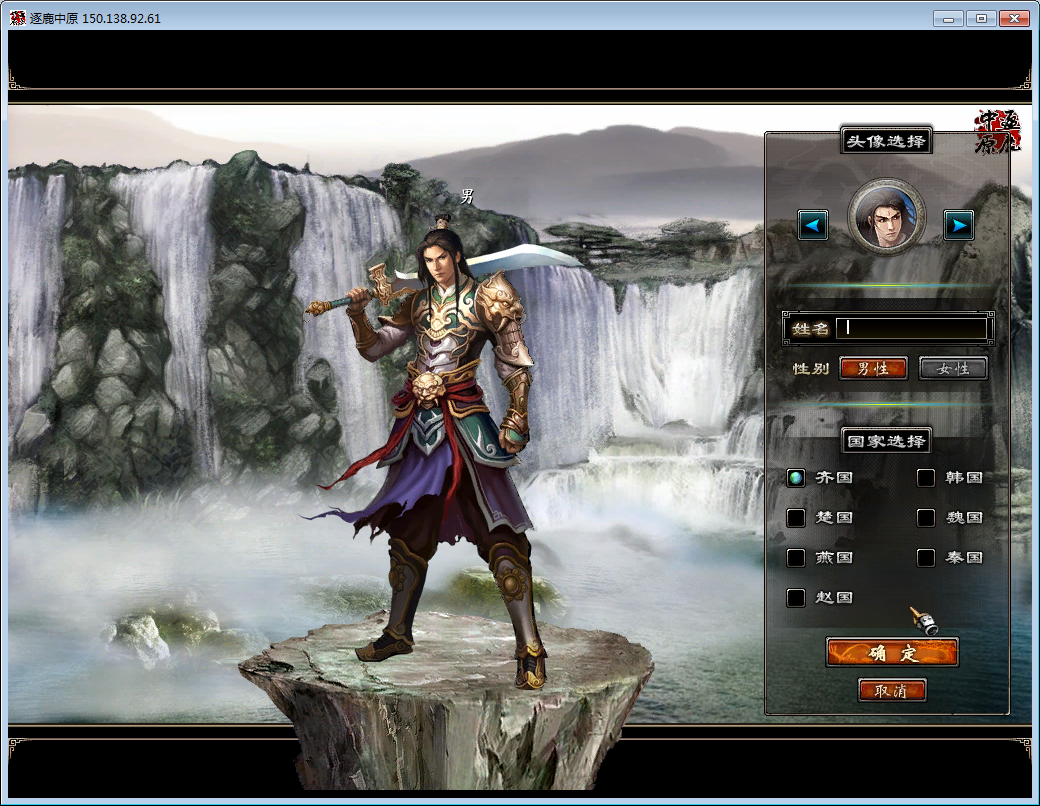
Task: Select the 燕国 country option
Action: [795, 558]
